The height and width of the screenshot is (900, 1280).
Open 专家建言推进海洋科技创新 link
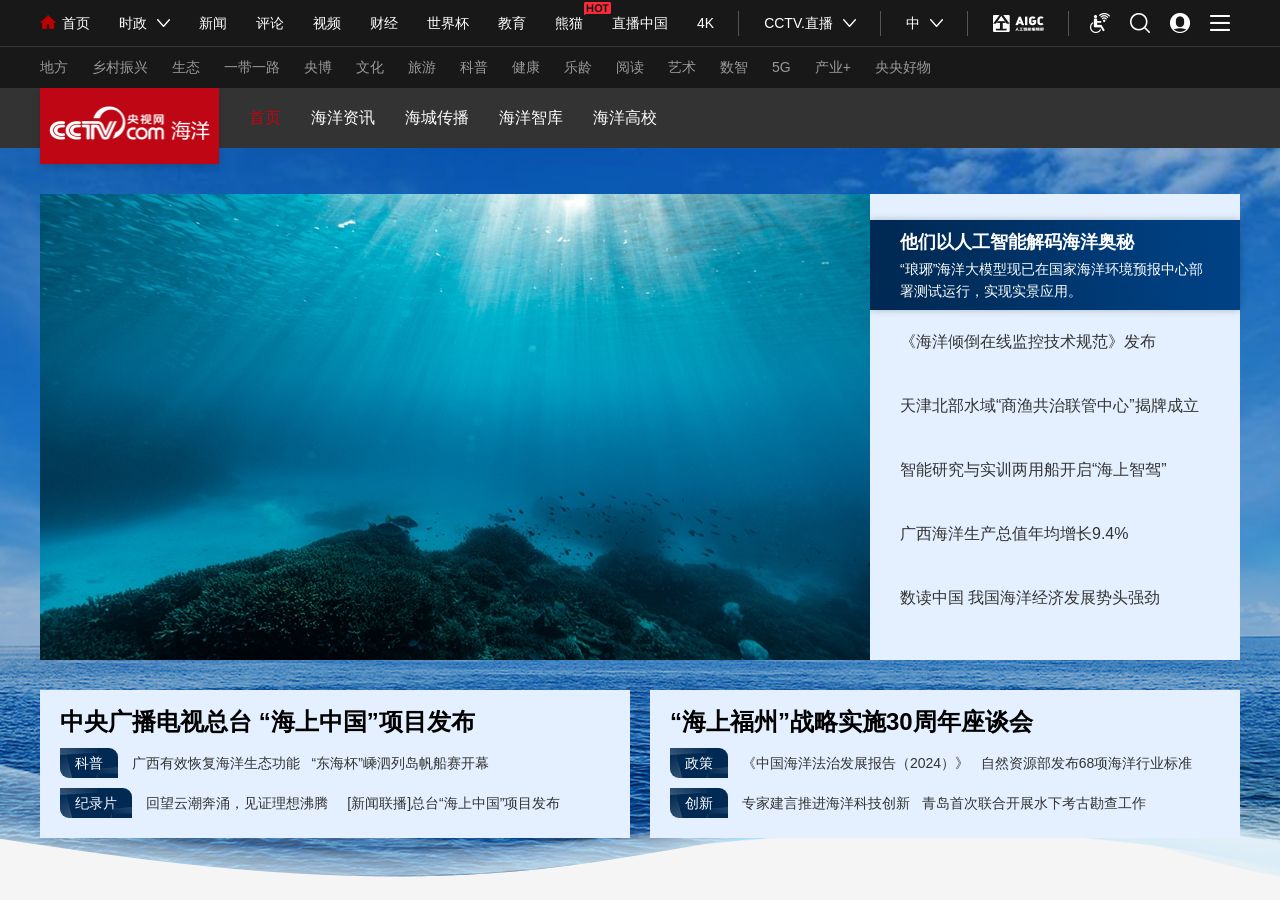(826, 803)
